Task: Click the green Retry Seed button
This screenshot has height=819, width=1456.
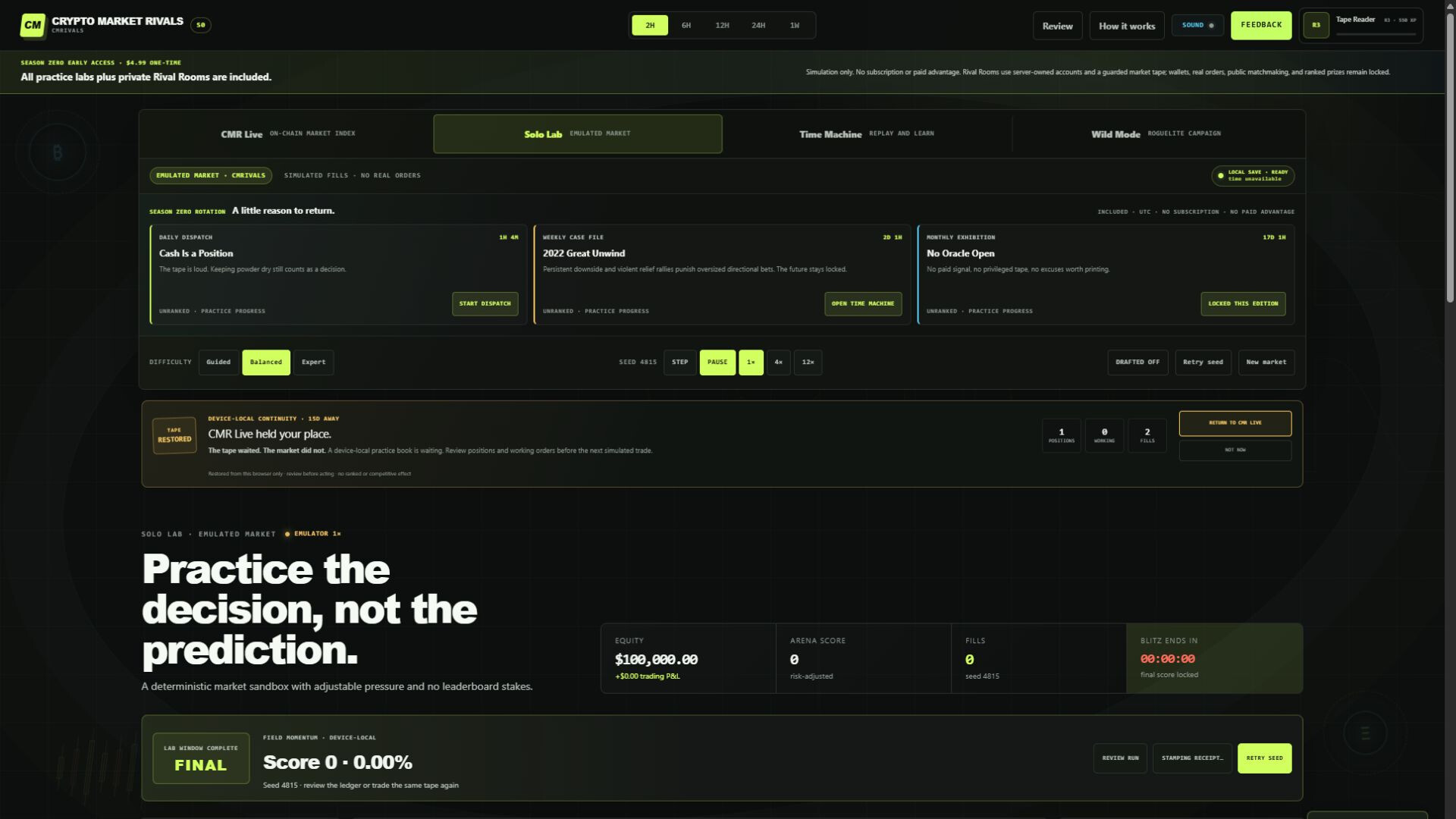Action: tap(1264, 758)
